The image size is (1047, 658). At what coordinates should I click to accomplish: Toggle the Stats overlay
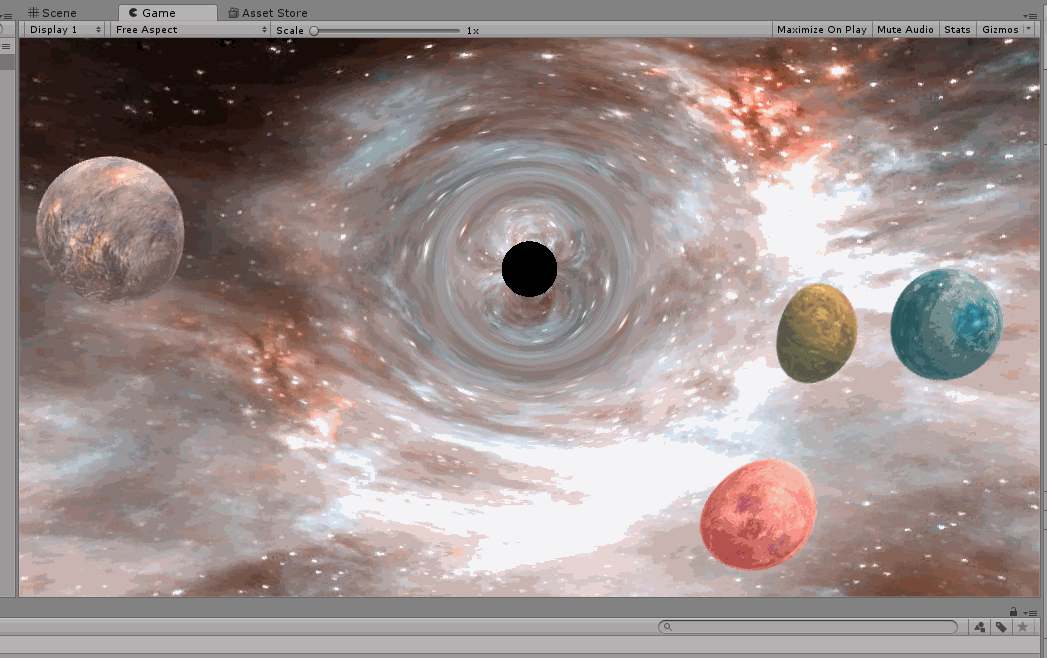pos(957,29)
